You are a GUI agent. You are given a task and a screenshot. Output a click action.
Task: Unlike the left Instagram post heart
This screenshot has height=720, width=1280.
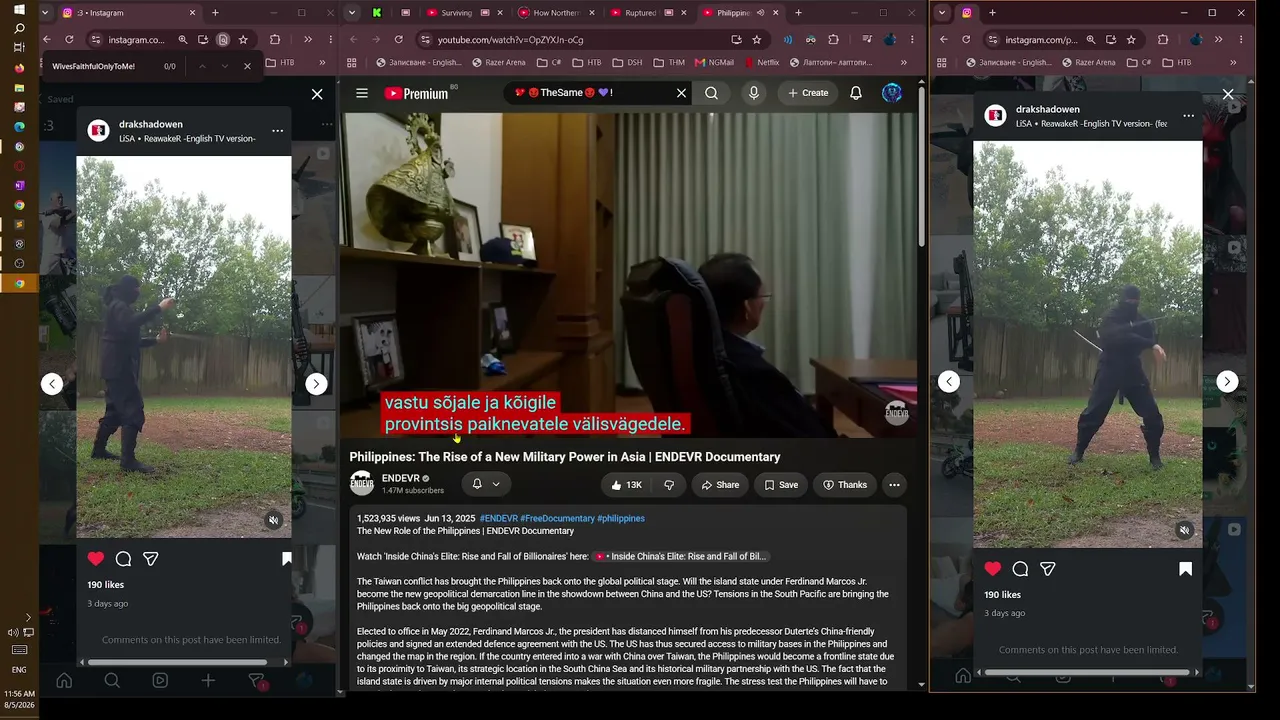point(96,559)
